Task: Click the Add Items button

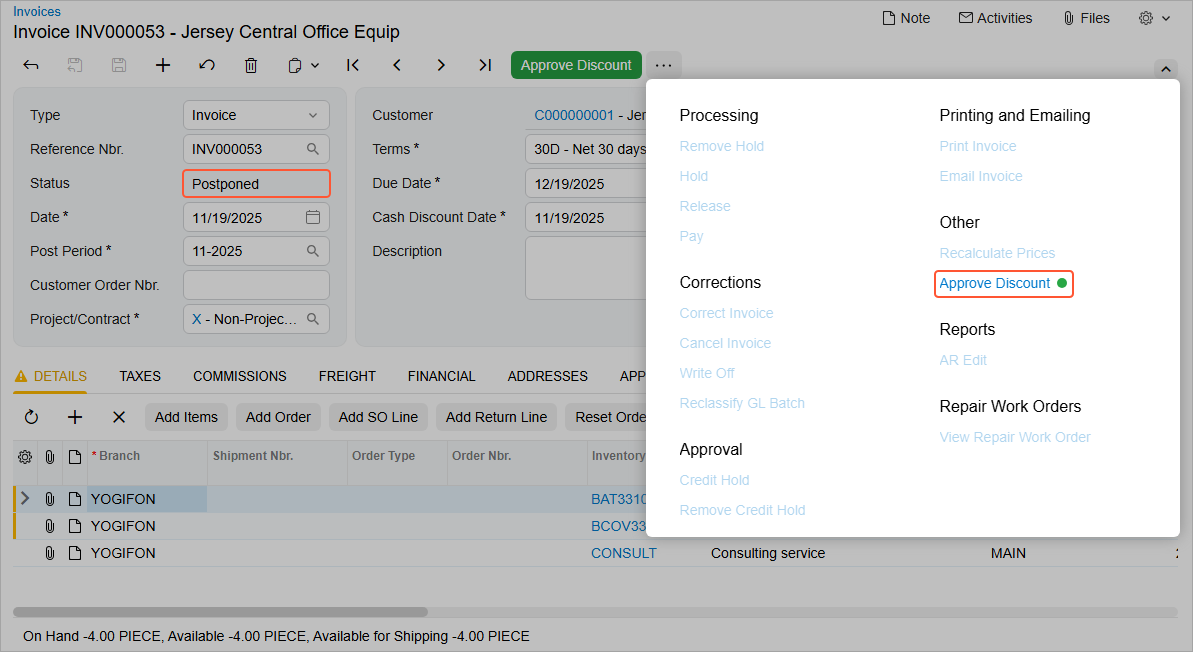Action: tap(186, 417)
